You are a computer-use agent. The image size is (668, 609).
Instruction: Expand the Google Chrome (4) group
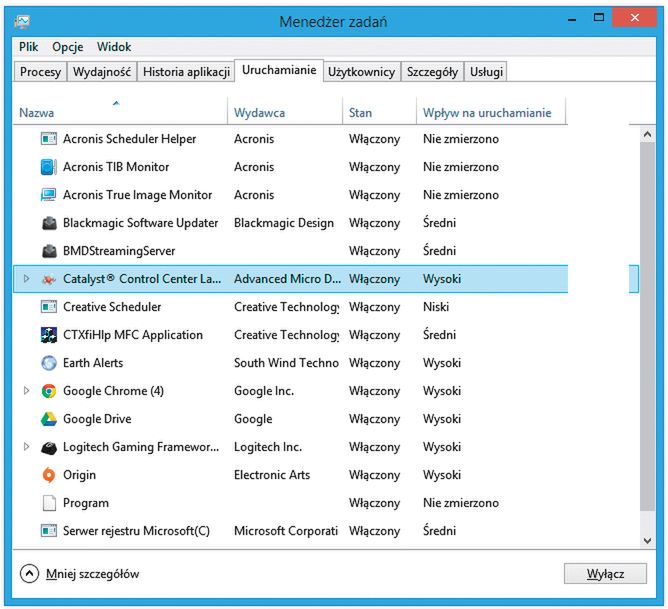pos(26,391)
